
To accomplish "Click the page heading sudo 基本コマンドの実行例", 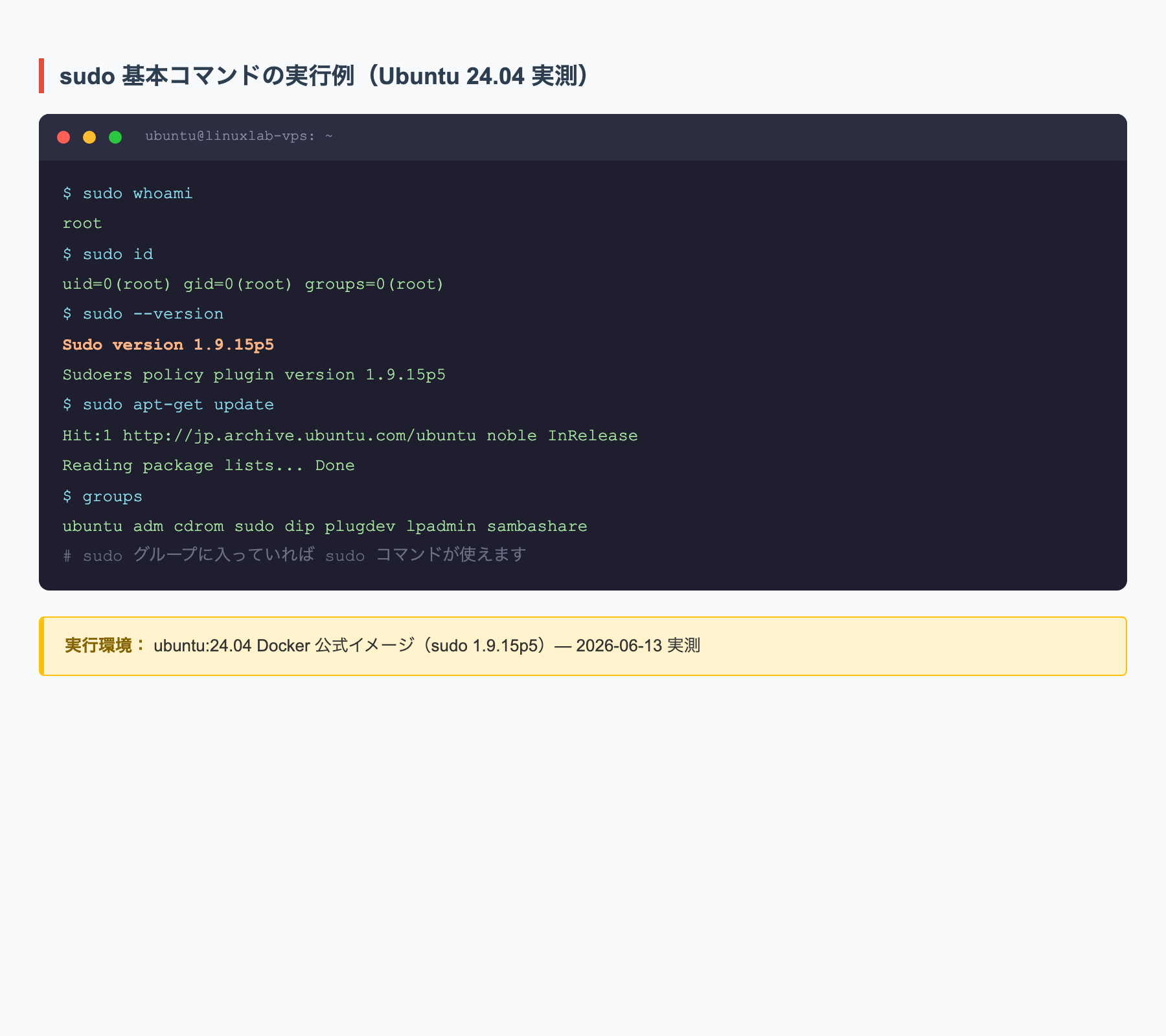I will tap(324, 76).
